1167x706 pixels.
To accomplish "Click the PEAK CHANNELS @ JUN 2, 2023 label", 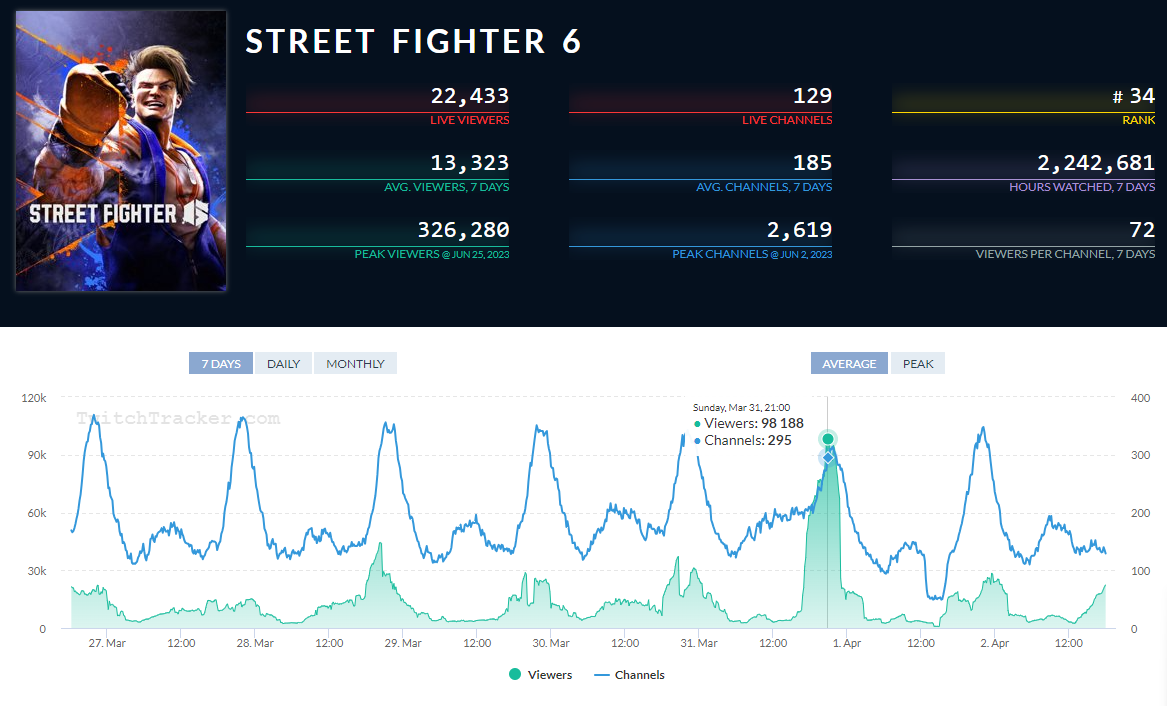I will (752, 254).
